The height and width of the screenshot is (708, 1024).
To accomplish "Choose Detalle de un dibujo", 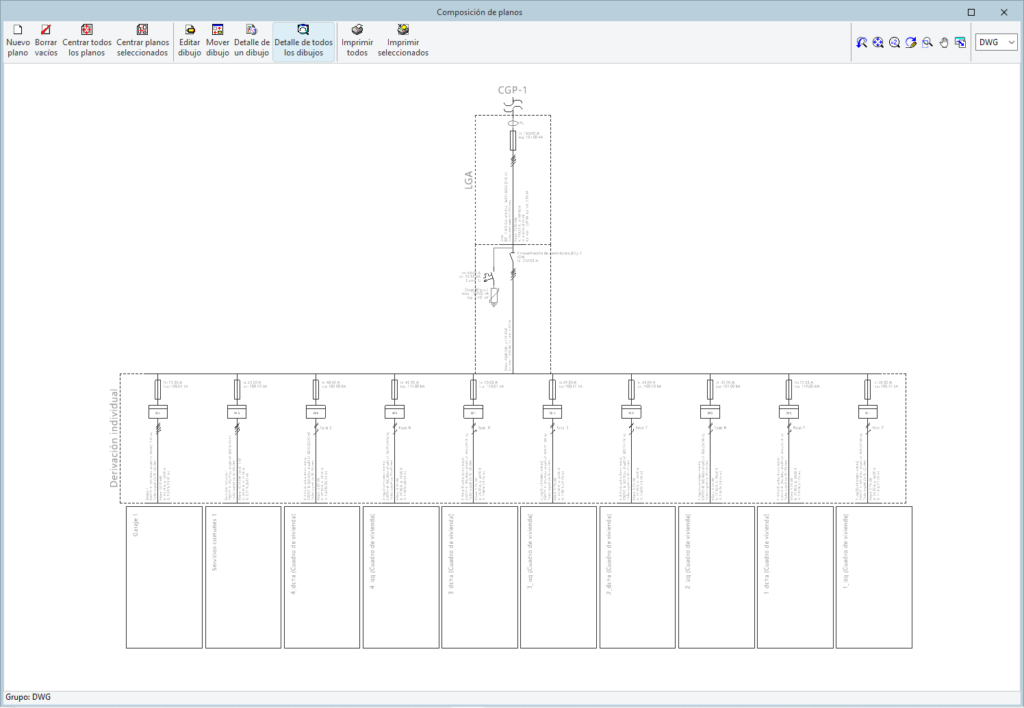I will (251, 42).
